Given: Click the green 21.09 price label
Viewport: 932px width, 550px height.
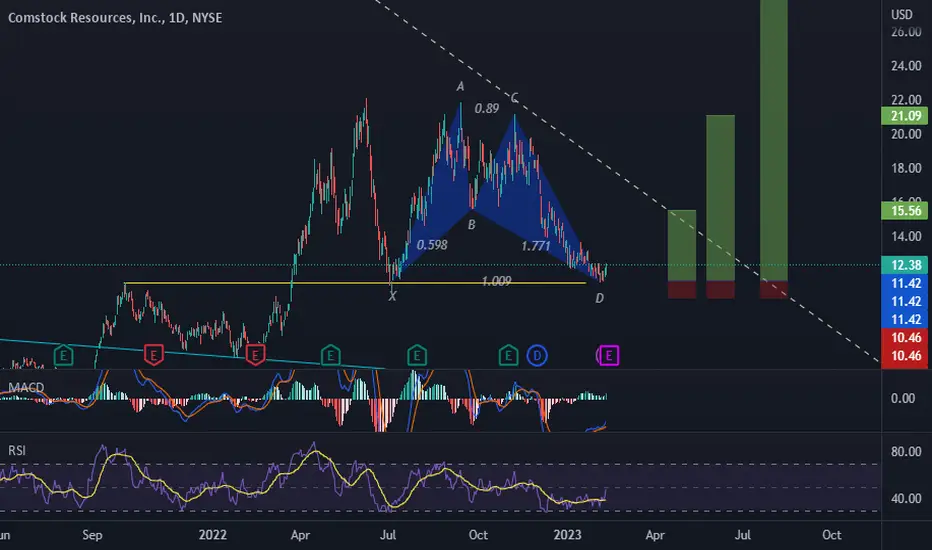Looking at the screenshot, I should tap(906, 116).
